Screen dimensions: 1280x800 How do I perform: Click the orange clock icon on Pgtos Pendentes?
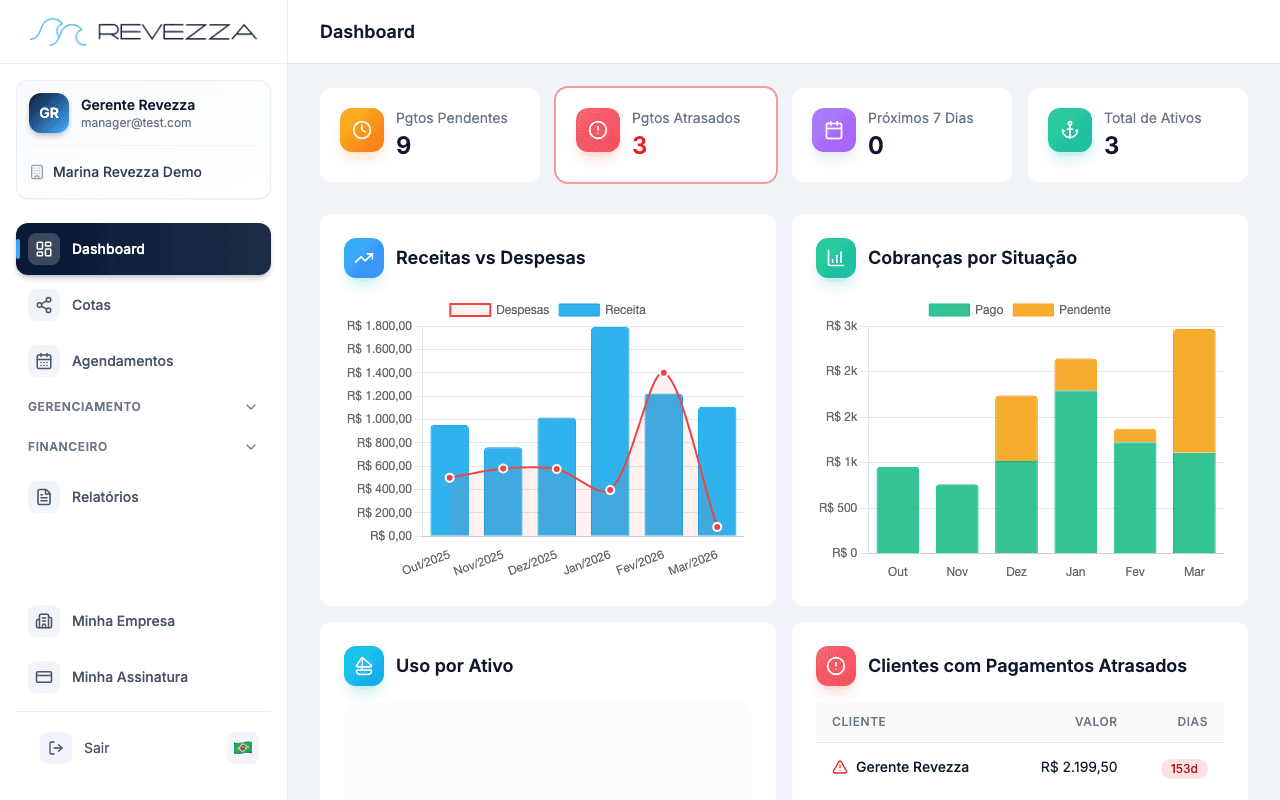click(x=362, y=130)
